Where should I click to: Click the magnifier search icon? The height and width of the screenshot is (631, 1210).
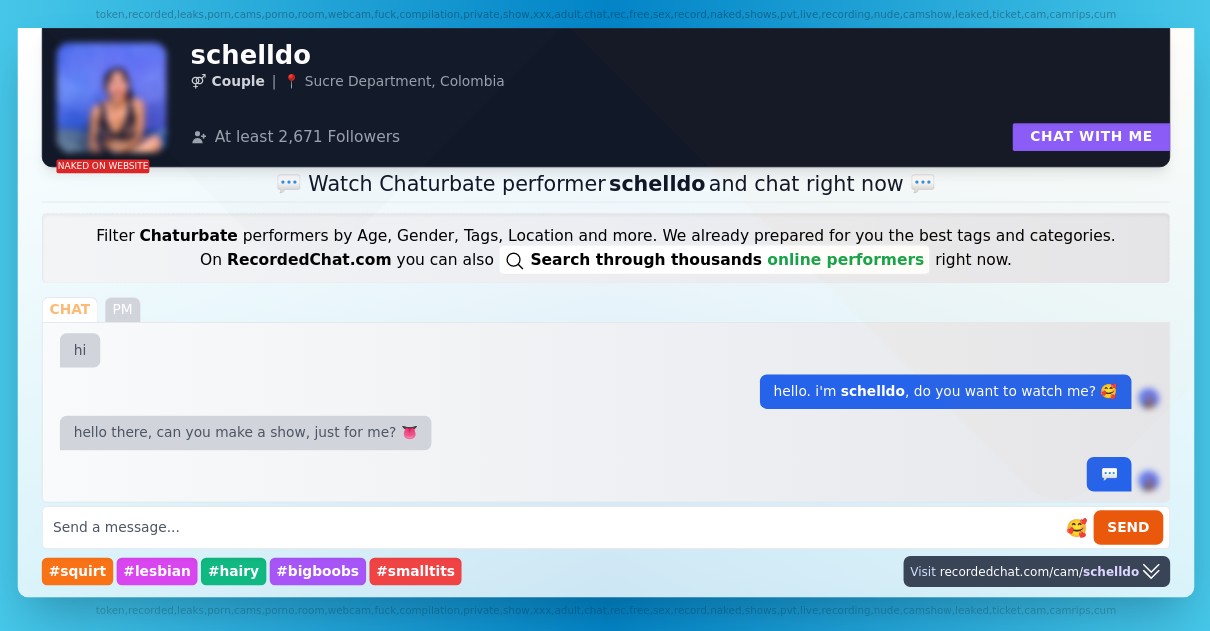coord(515,261)
